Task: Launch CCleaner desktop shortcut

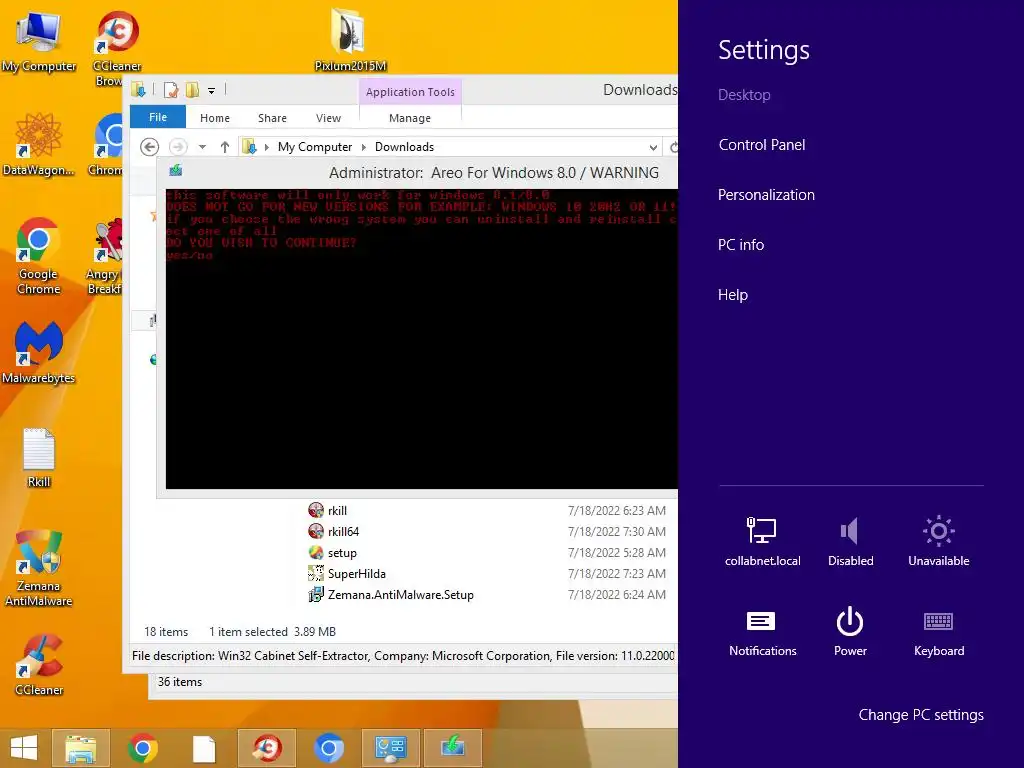Action: tap(39, 665)
